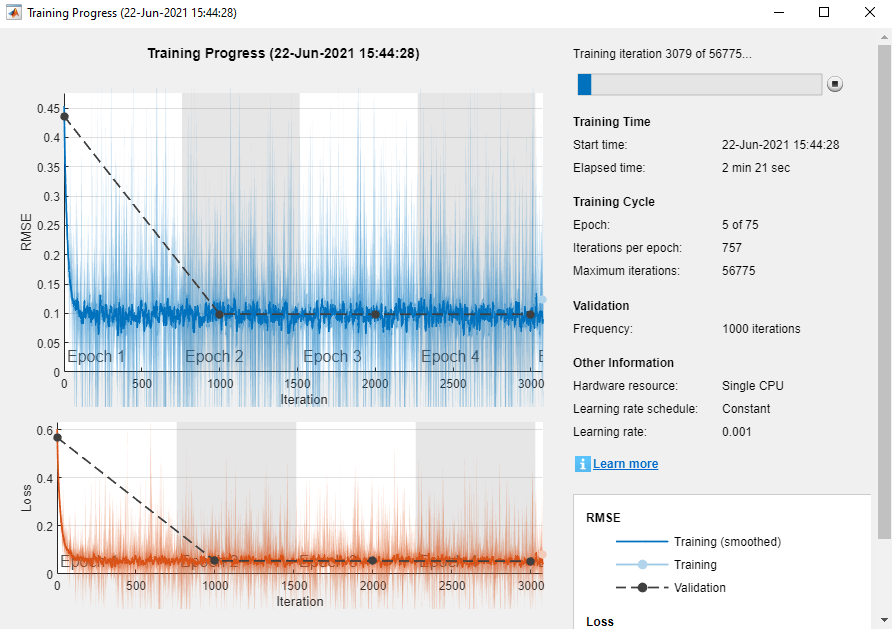The width and height of the screenshot is (892, 629).
Task: Click the RMSE y-axis label
Action: 26,232
